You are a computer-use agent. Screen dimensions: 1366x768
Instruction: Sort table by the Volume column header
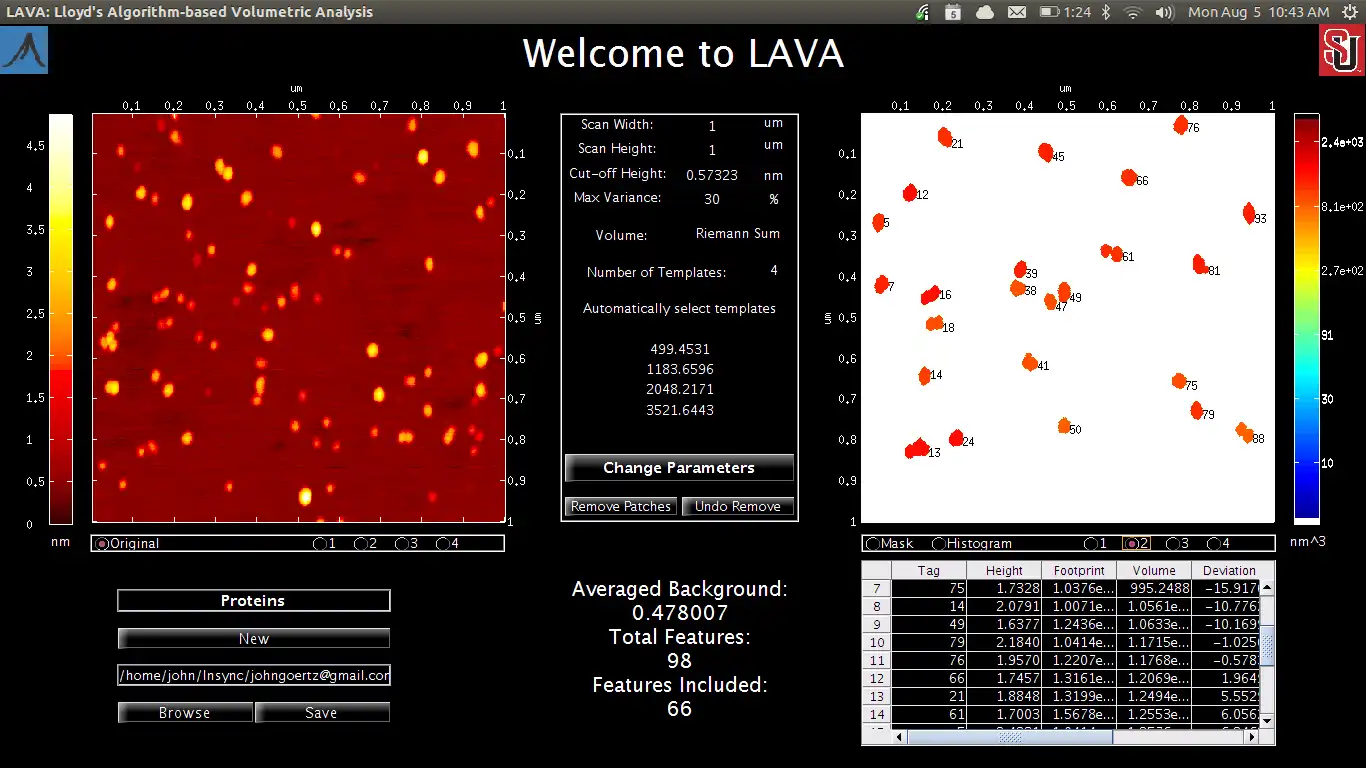click(x=1153, y=570)
